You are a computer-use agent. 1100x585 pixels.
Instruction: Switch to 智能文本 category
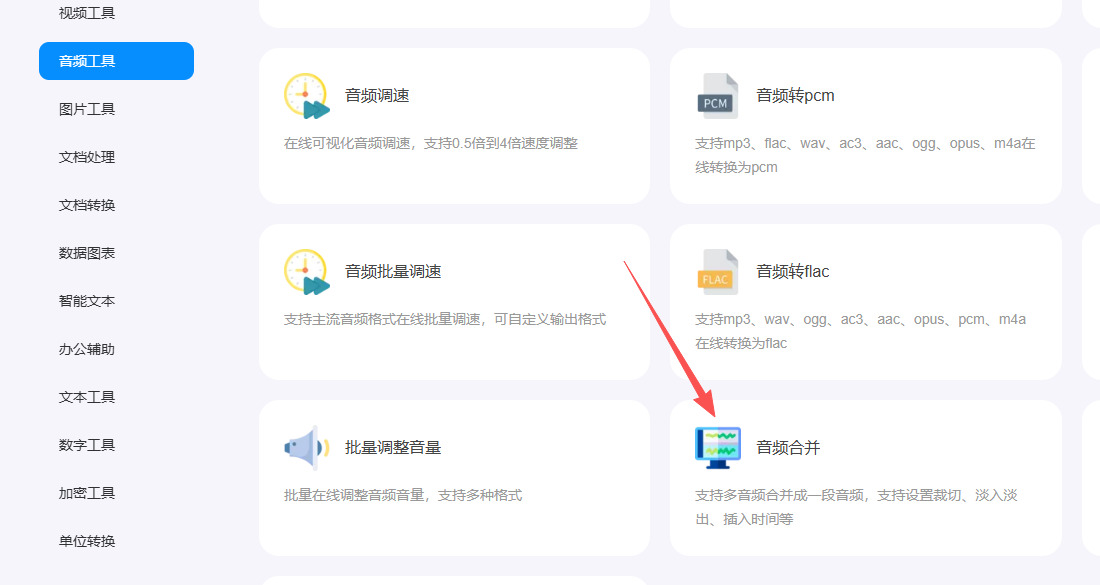tap(87, 301)
